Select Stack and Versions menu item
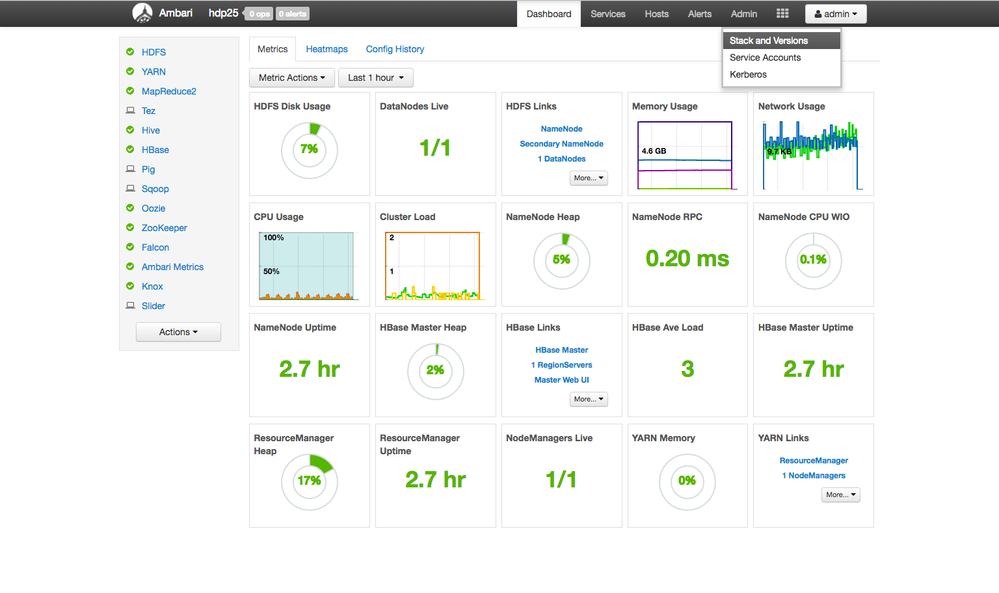 coord(769,41)
